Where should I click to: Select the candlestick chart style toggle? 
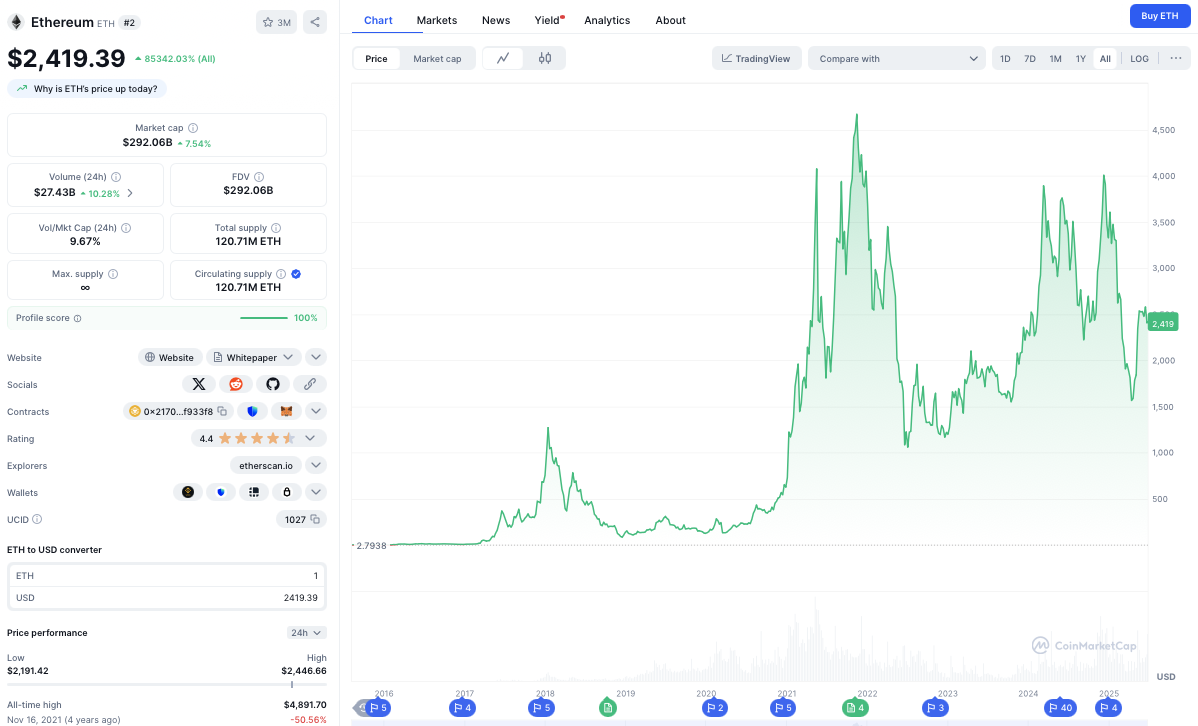[x=545, y=58]
